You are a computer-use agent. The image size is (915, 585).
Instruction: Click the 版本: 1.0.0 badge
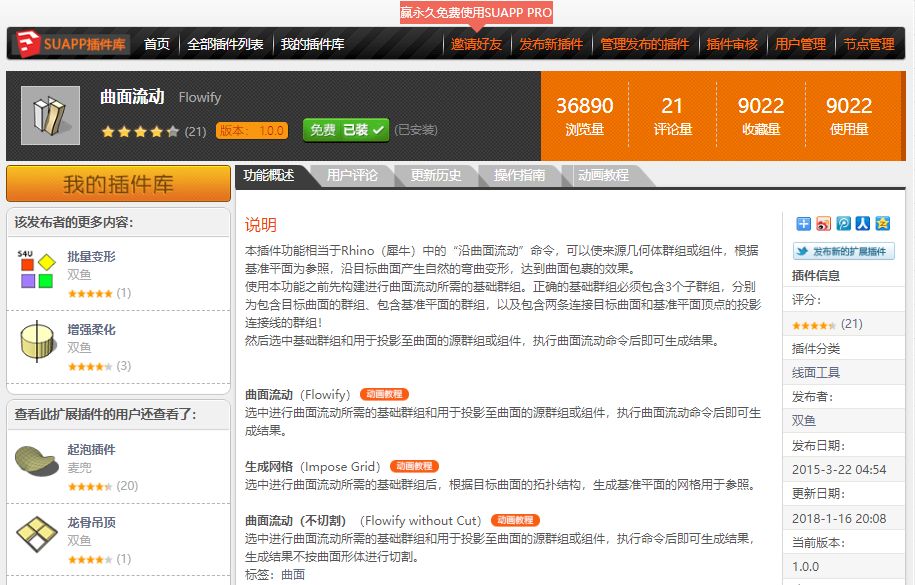[252, 131]
